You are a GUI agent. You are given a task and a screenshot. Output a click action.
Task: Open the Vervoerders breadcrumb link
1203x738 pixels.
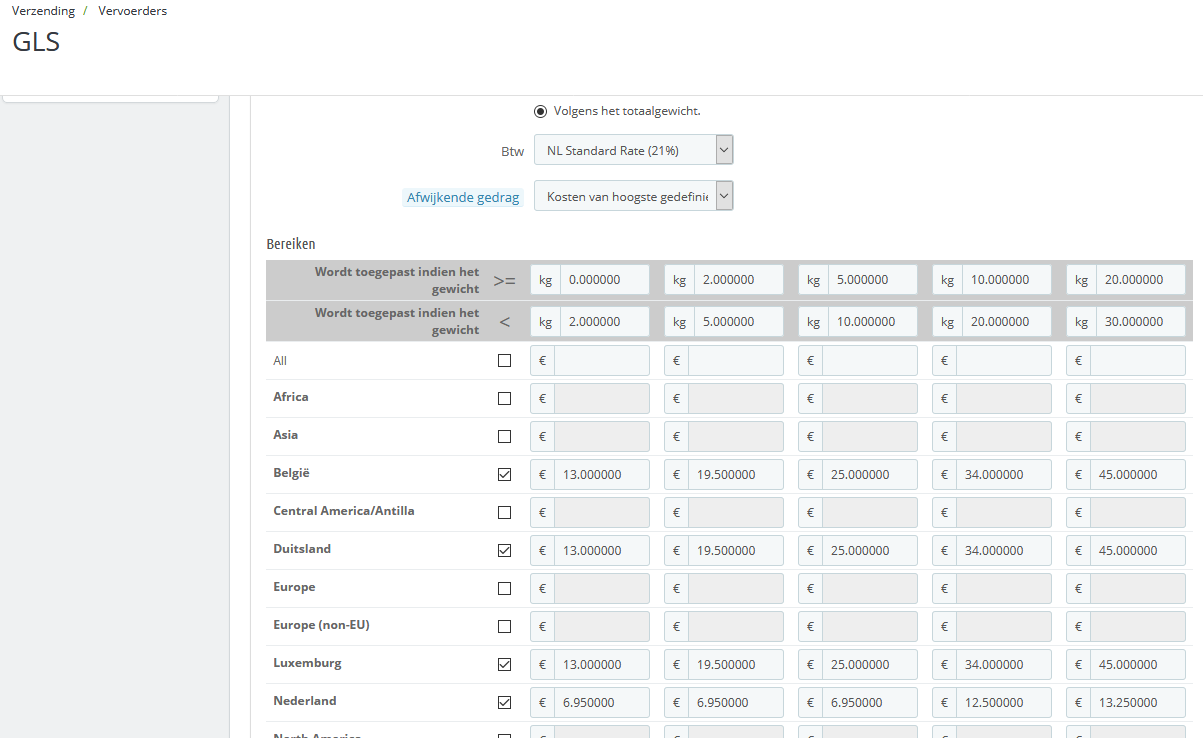point(133,11)
